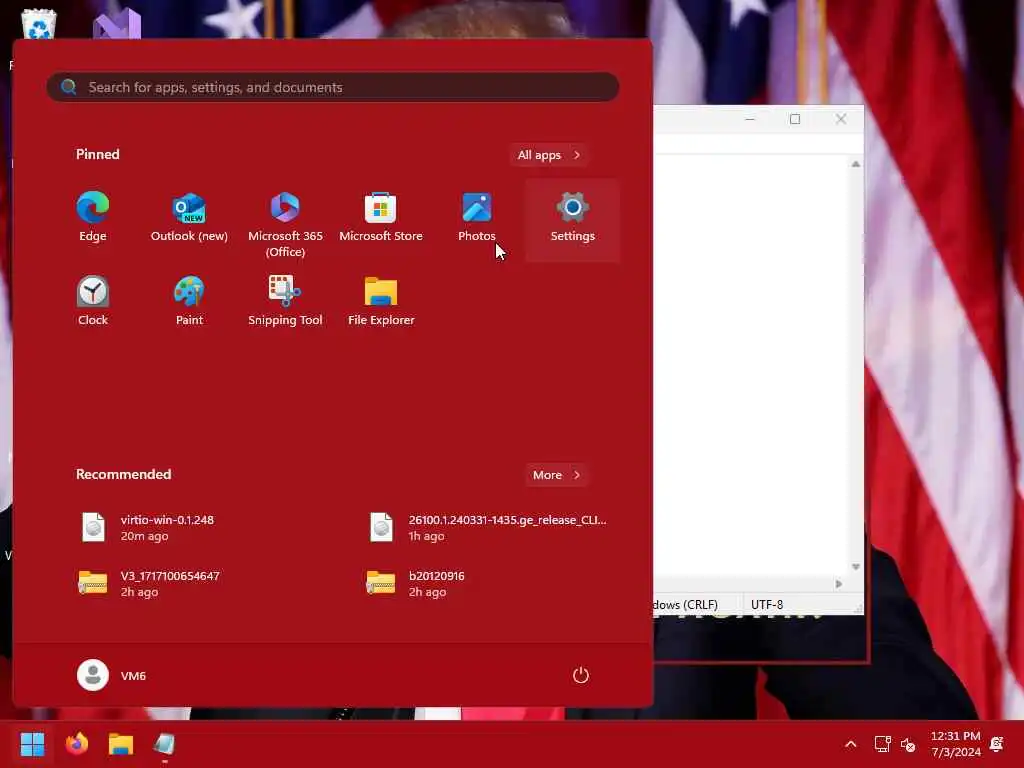This screenshot has height=768, width=1024.
Task: Open File Explorer pinned app
Action: point(381,300)
